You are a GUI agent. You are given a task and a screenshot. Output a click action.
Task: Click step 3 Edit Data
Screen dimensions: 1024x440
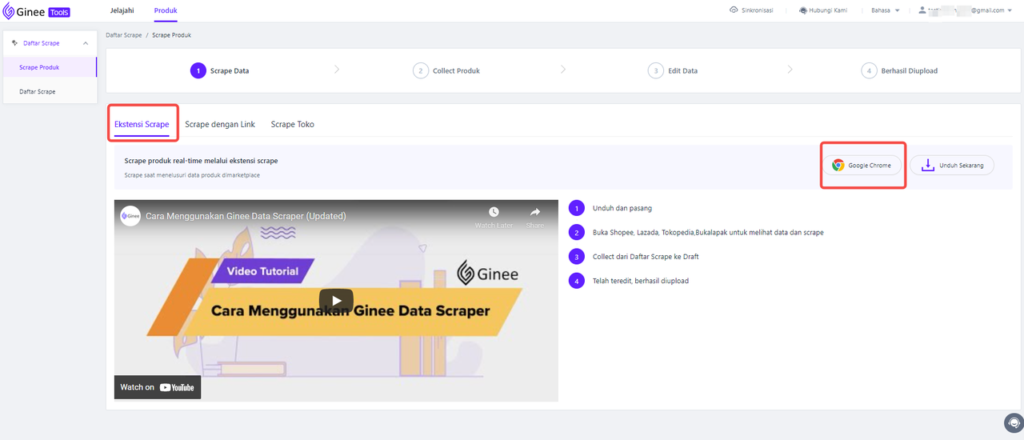pyautogui.click(x=672, y=71)
